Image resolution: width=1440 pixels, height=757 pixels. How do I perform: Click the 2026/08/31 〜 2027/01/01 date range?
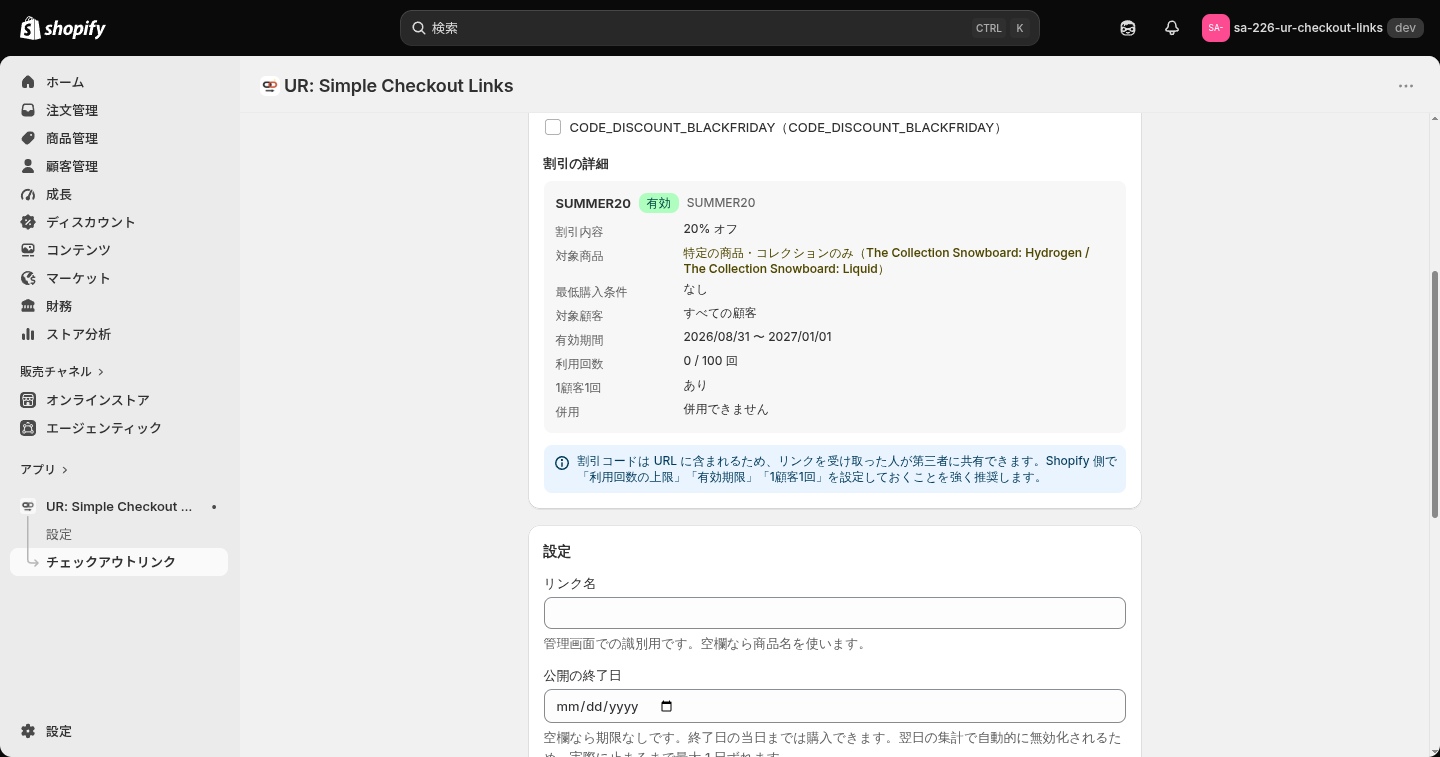coord(758,337)
